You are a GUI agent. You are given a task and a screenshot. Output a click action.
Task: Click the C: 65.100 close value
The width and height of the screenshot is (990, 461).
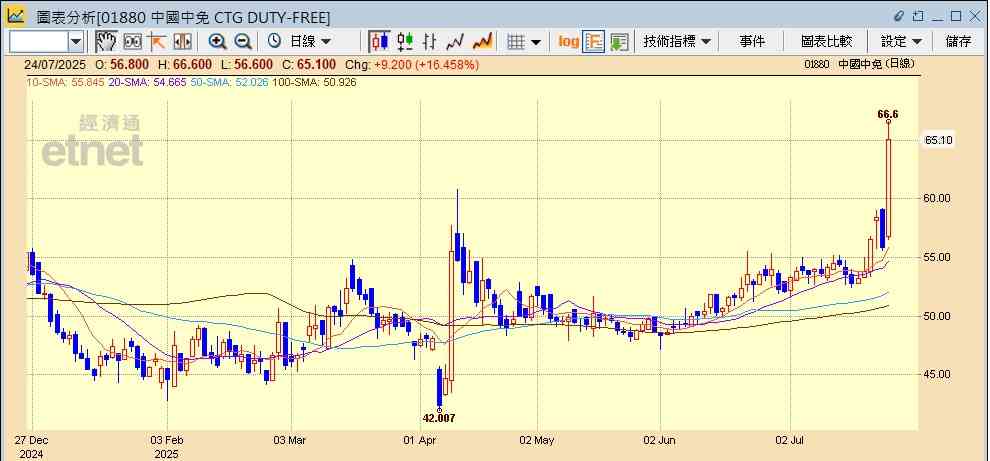pos(309,64)
